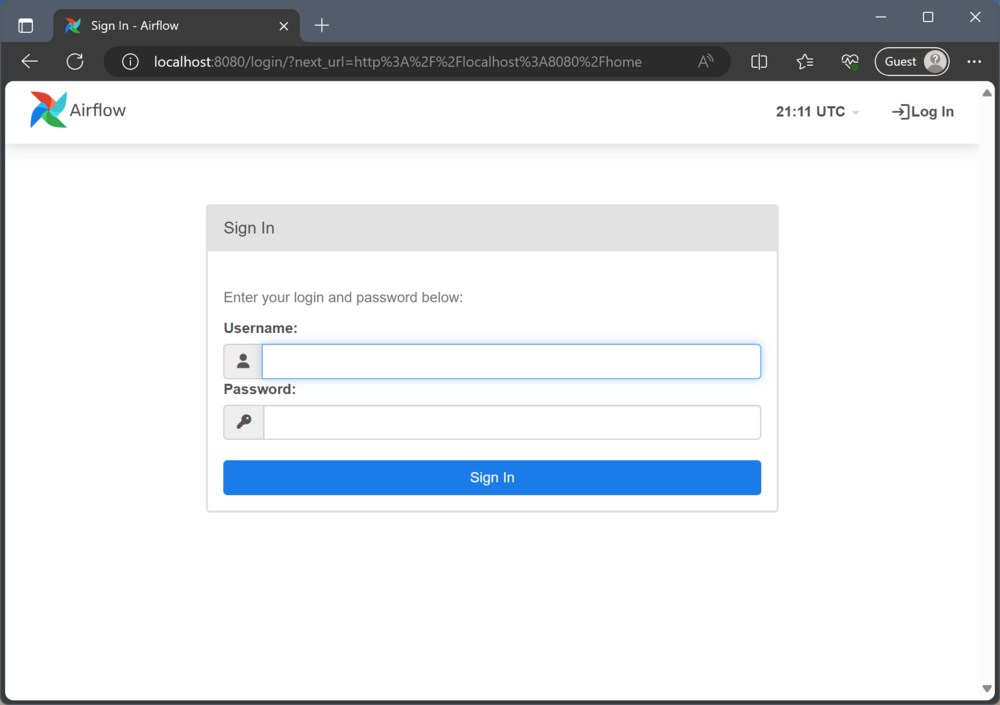Viewport: 1000px width, 705px height.
Task: Open Read aloud for the page
Action: click(706, 61)
